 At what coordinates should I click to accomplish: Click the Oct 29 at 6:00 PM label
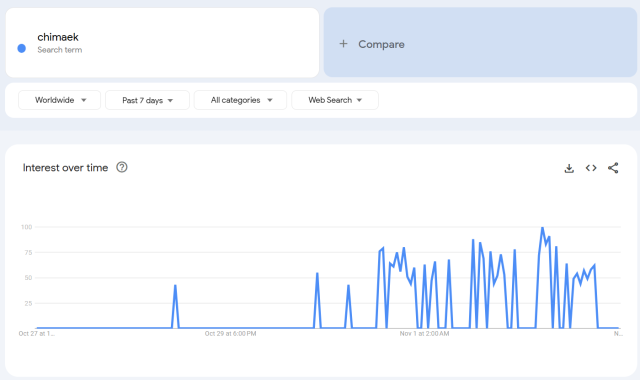(231, 333)
